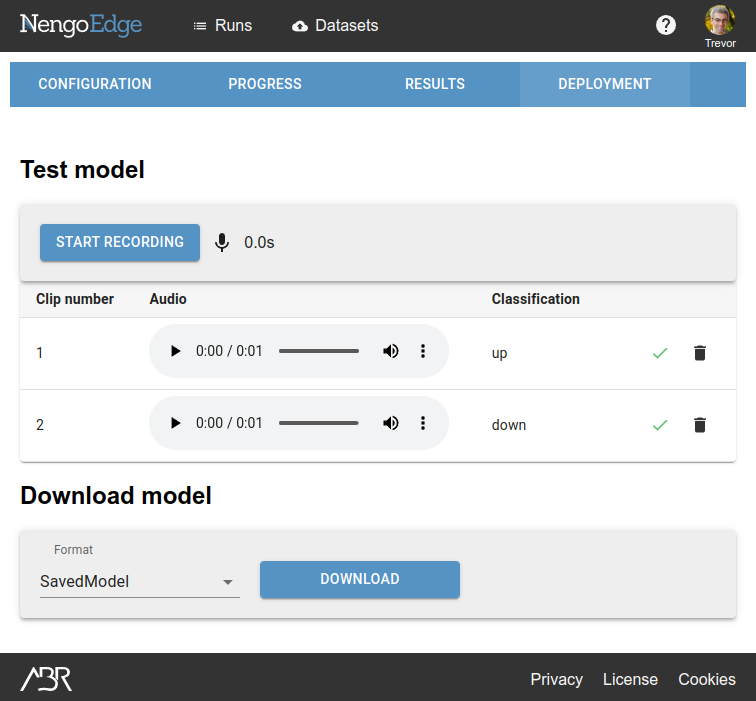This screenshot has width=756, height=701.
Task: Click the microphone icon
Action: [x=222, y=243]
